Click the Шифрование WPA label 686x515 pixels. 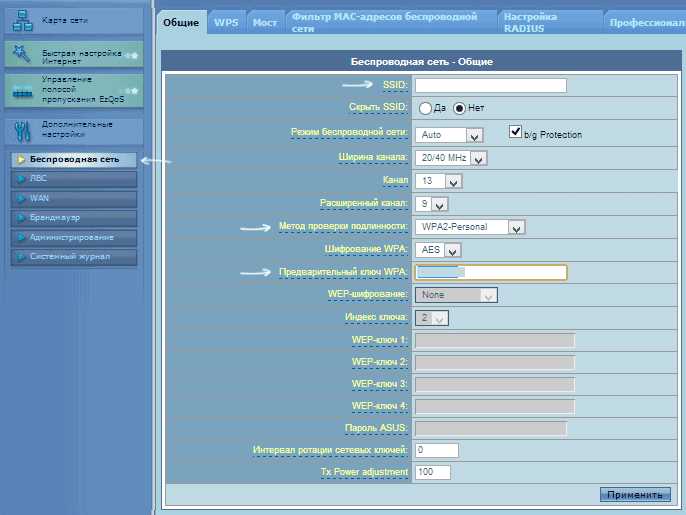coord(366,249)
